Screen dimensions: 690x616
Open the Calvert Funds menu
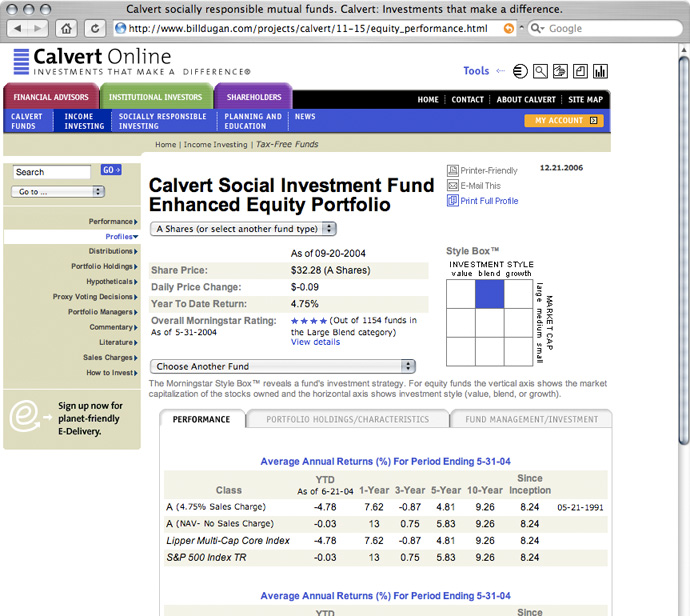(26, 121)
